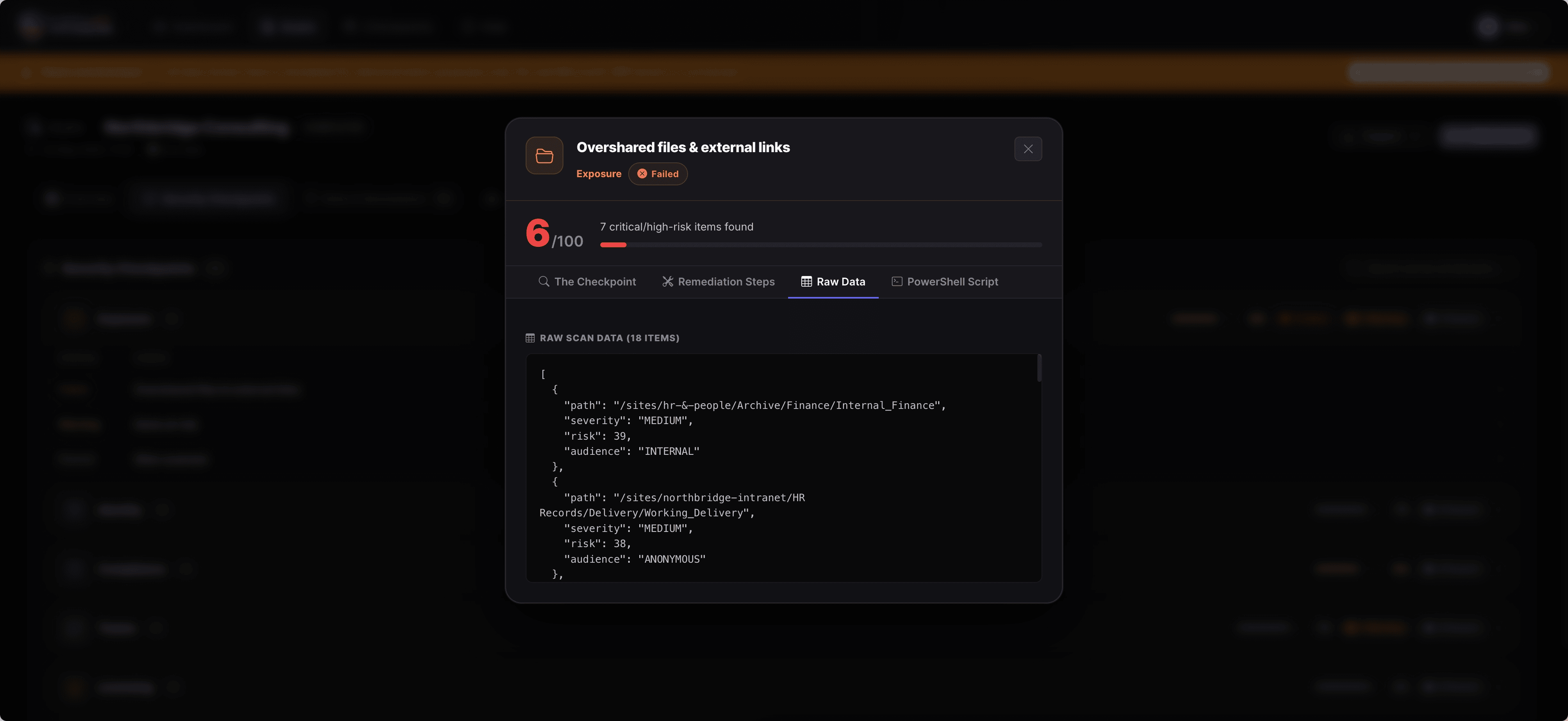The height and width of the screenshot is (721, 1568).
Task: Click the Exposure category label
Action: tap(599, 174)
